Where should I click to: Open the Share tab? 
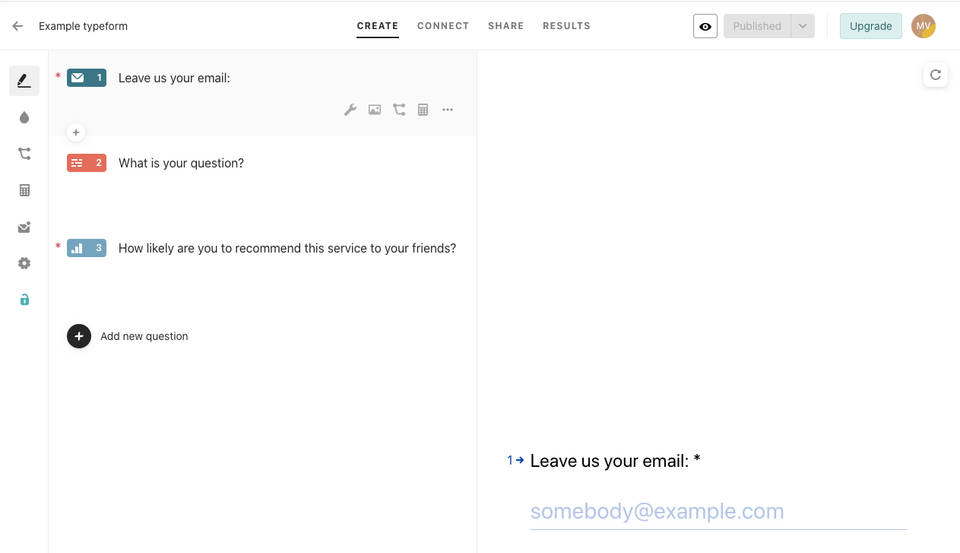tap(506, 26)
